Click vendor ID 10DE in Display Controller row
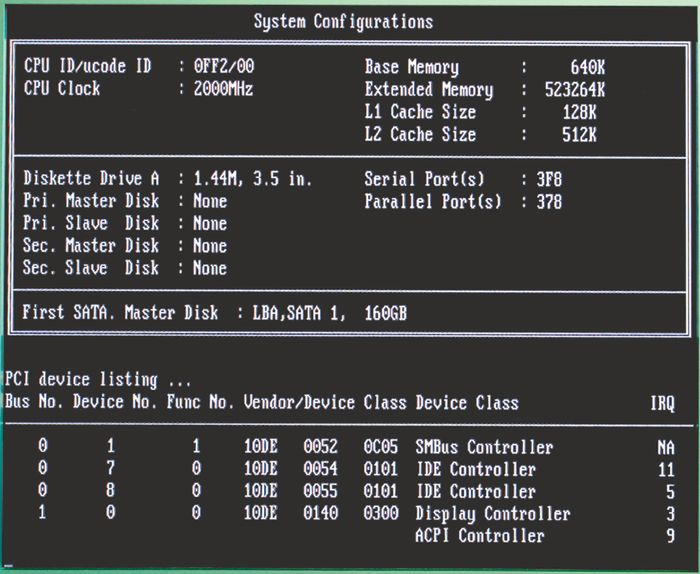 tap(261, 513)
